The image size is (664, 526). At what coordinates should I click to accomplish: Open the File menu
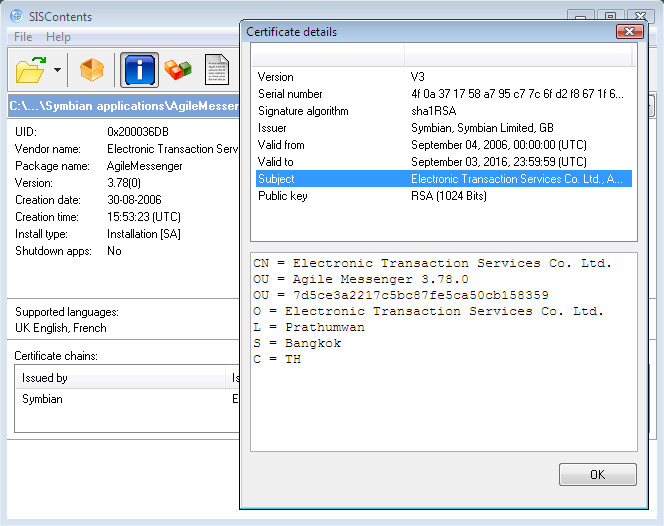23,37
